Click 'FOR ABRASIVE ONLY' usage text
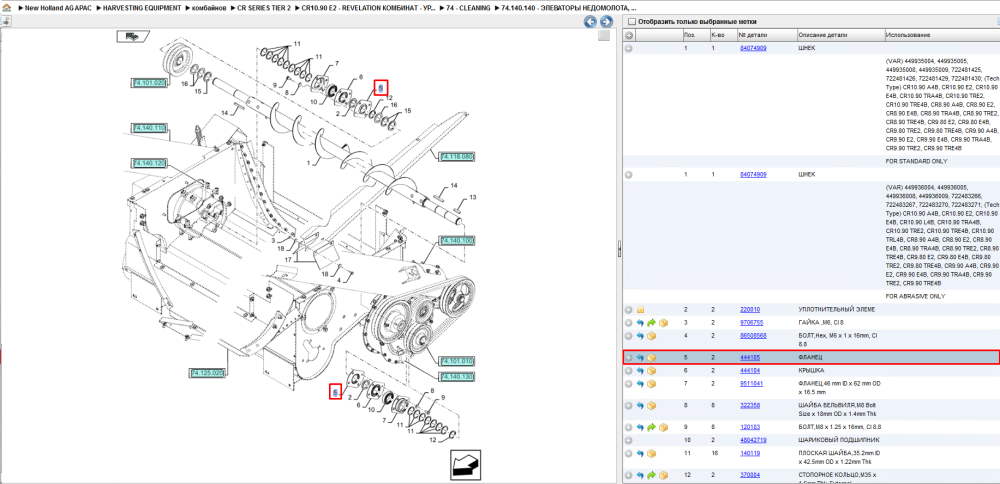This screenshot has height=484, width=1000. pos(916,297)
